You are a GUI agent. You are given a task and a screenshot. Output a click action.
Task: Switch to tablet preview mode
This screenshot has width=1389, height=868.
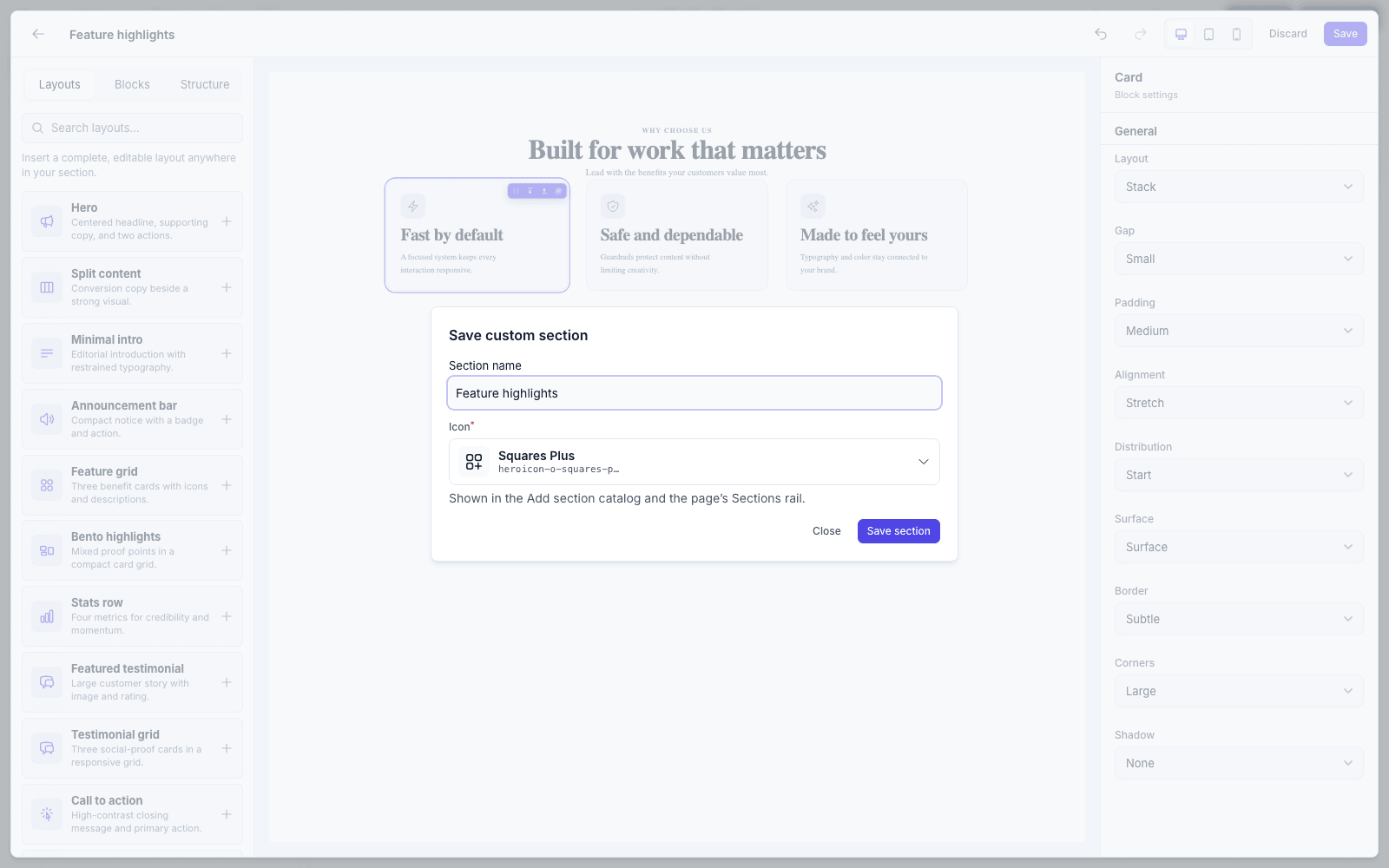1208,34
